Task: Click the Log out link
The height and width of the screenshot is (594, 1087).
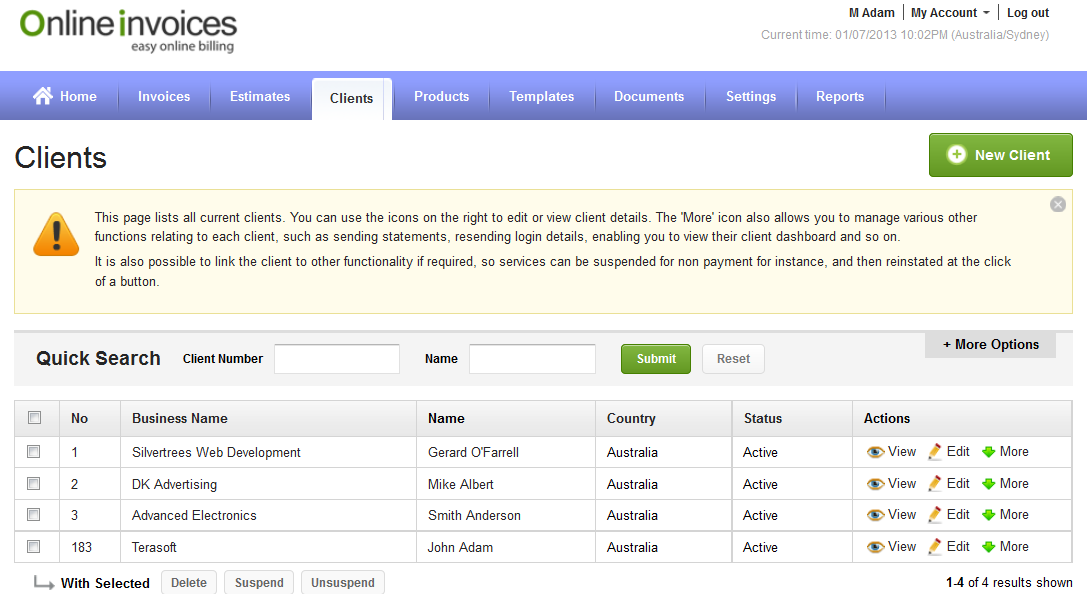Action: pyautogui.click(x=1028, y=13)
